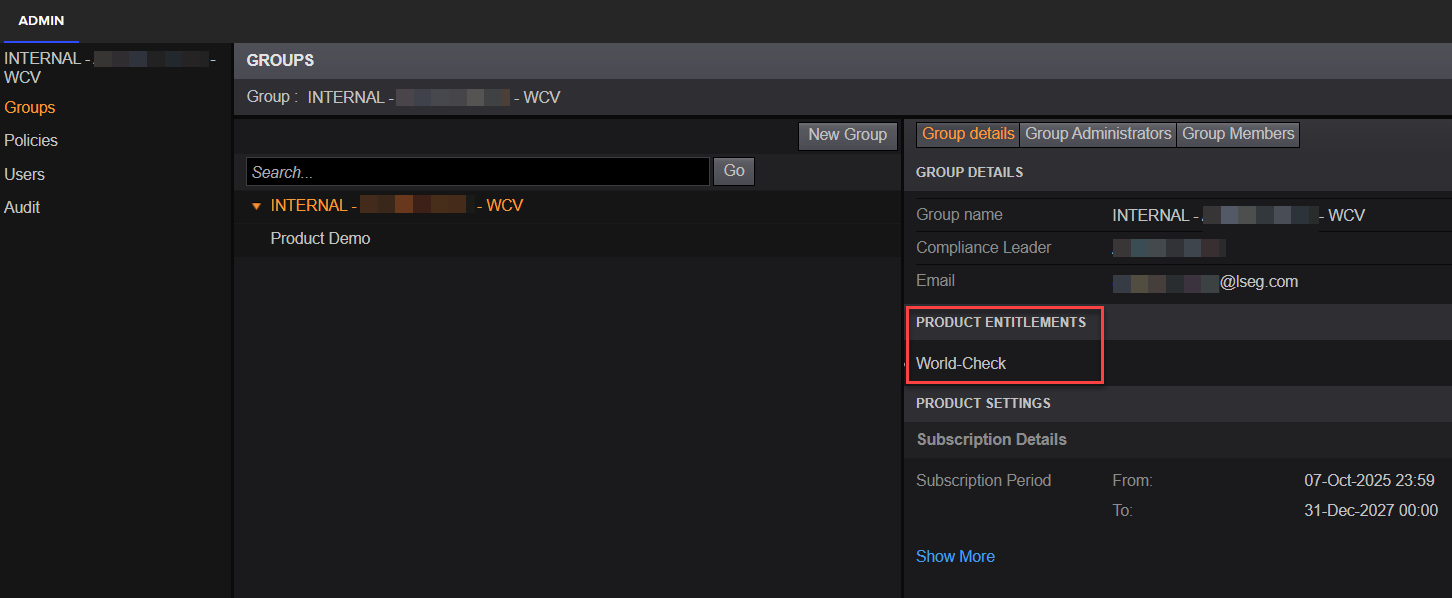The width and height of the screenshot is (1452, 598).
Task: Select the Compliance Leader name
Action: [x=1168, y=247]
